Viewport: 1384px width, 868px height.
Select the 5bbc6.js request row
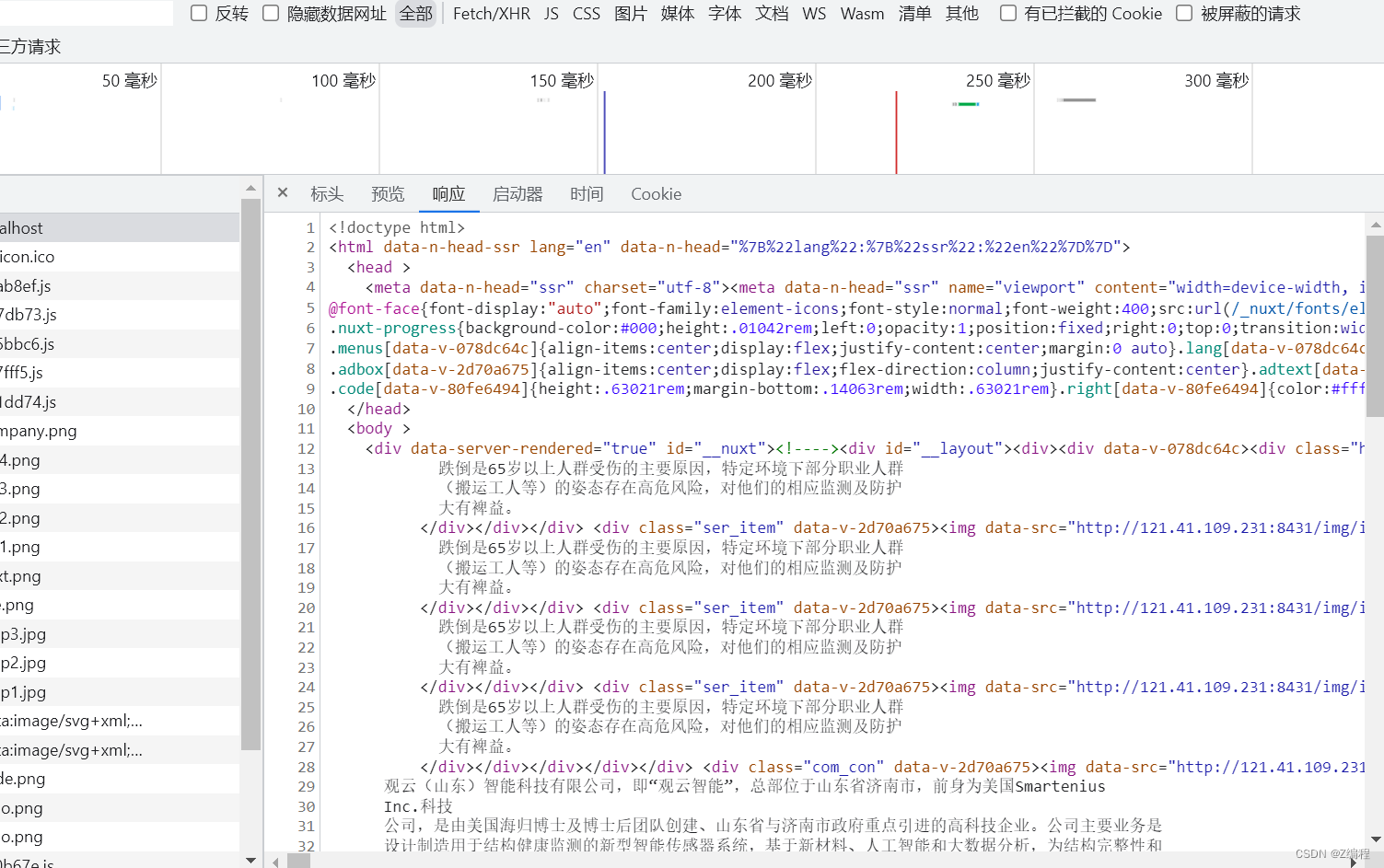tap(120, 343)
